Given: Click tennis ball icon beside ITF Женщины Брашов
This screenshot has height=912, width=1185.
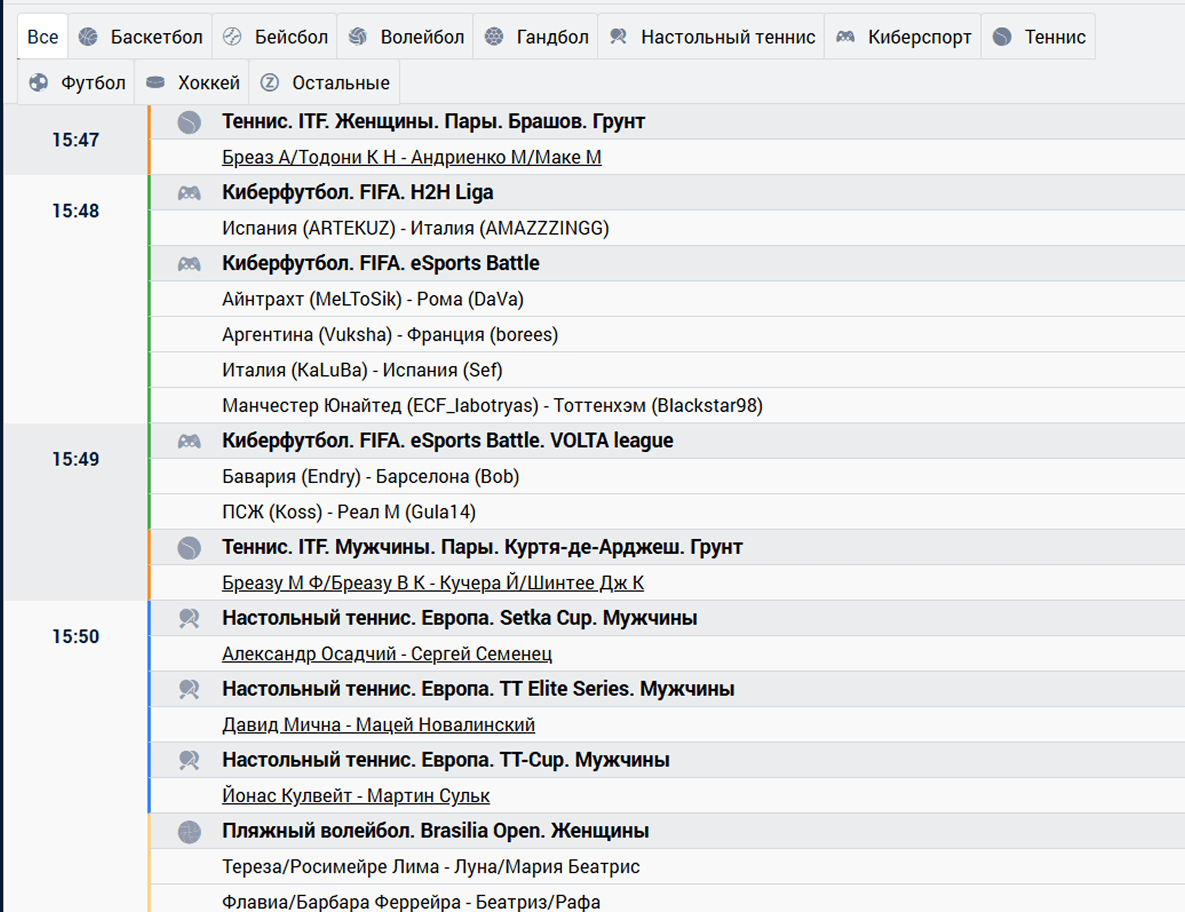Looking at the screenshot, I should pyautogui.click(x=189, y=122).
